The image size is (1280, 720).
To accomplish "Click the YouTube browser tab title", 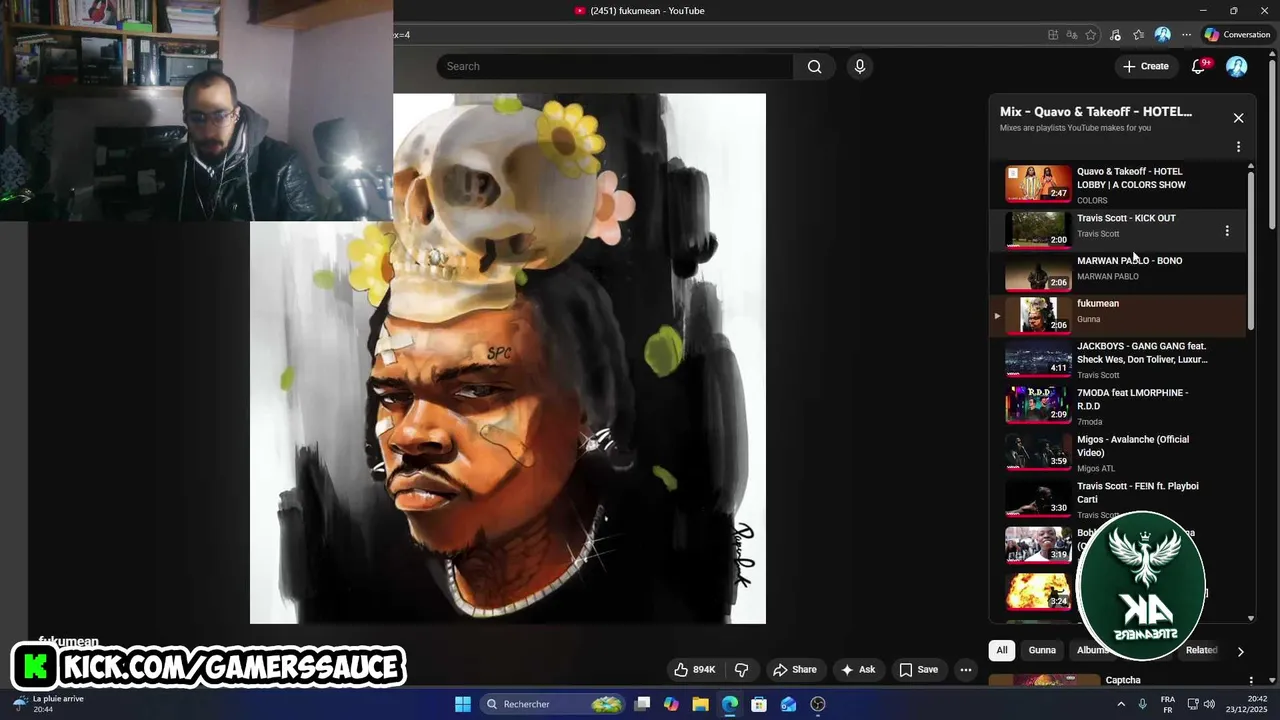I will pos(647,11).
